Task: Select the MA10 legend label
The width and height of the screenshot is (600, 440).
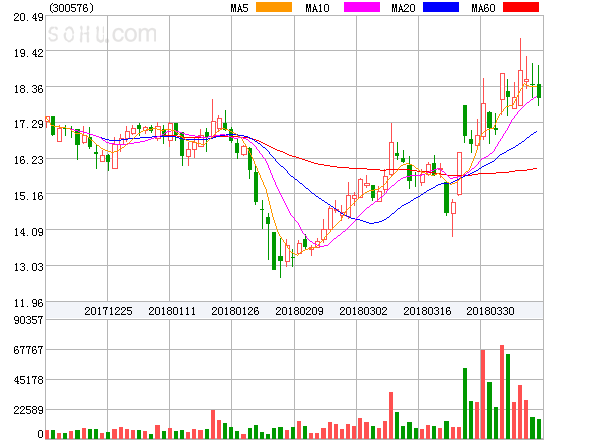Action: (x=317, y=8)
